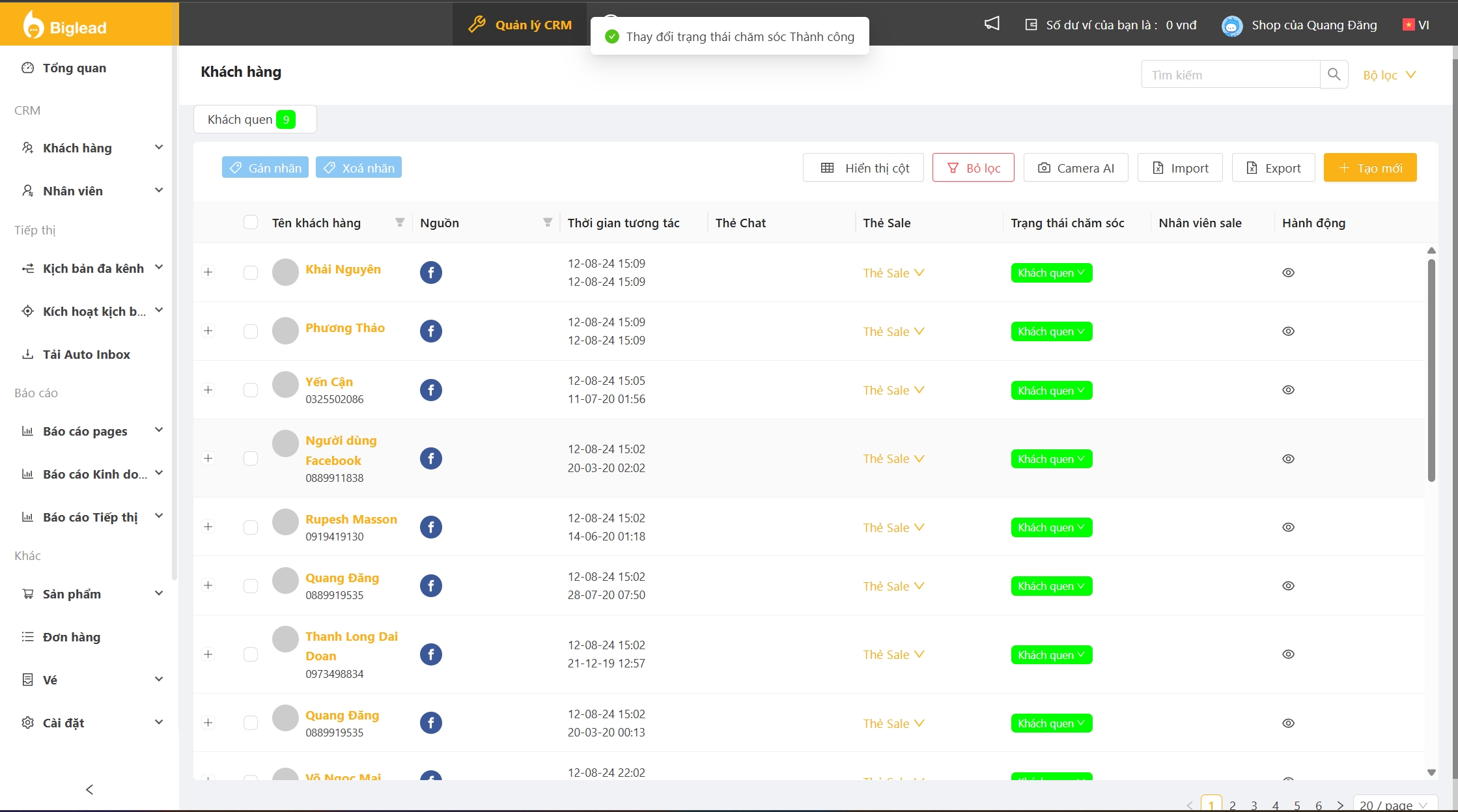This screenshot has height=812, width=1458.
Task: Open 20 / page size dropdown
Action: [x=1395, y=805]
